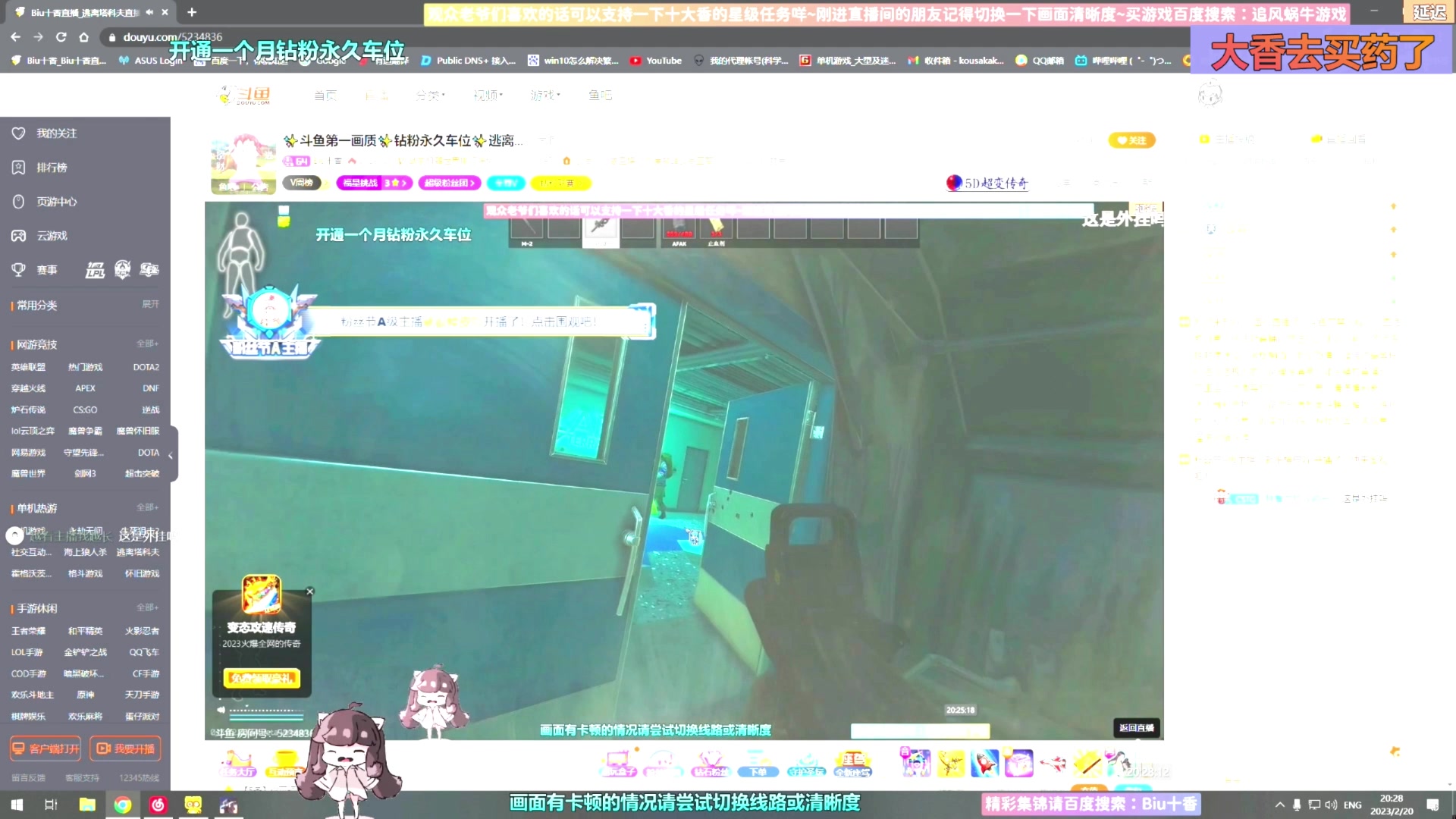
Task: Click the YouTube bookmark icon
Action: pyautogui.click(x=635, y=61)
